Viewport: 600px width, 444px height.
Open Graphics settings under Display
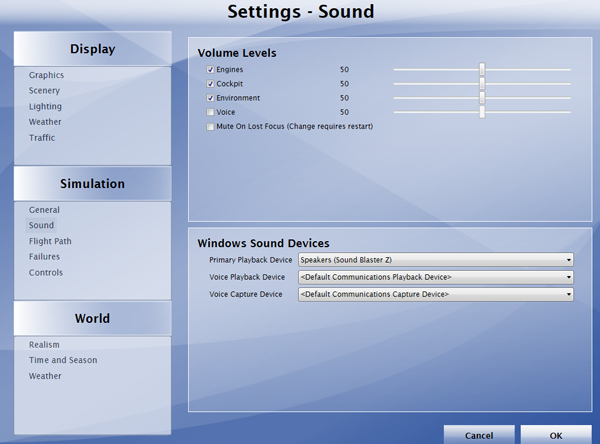coord(46,75)
